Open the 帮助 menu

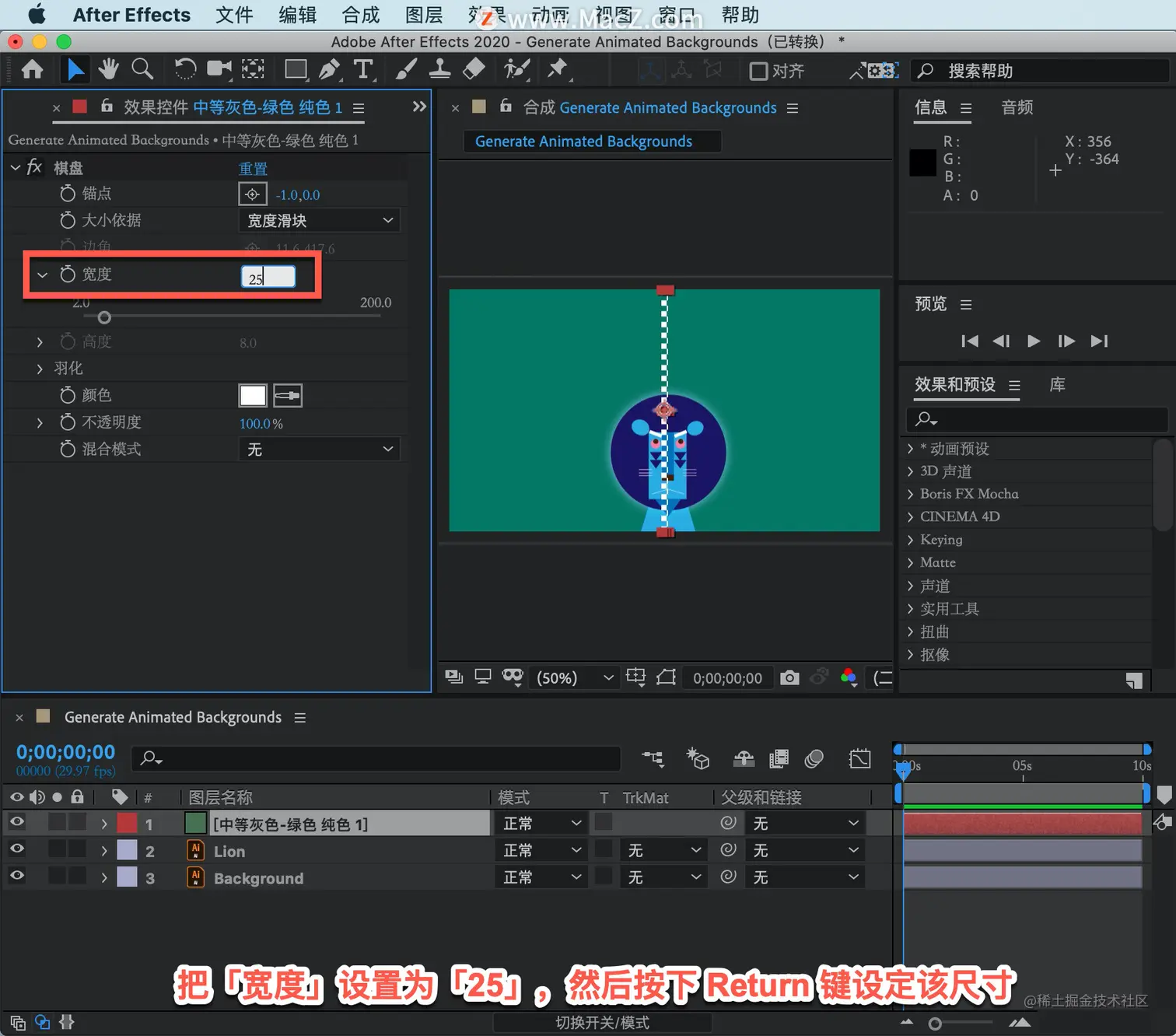(x=740, y=15)
